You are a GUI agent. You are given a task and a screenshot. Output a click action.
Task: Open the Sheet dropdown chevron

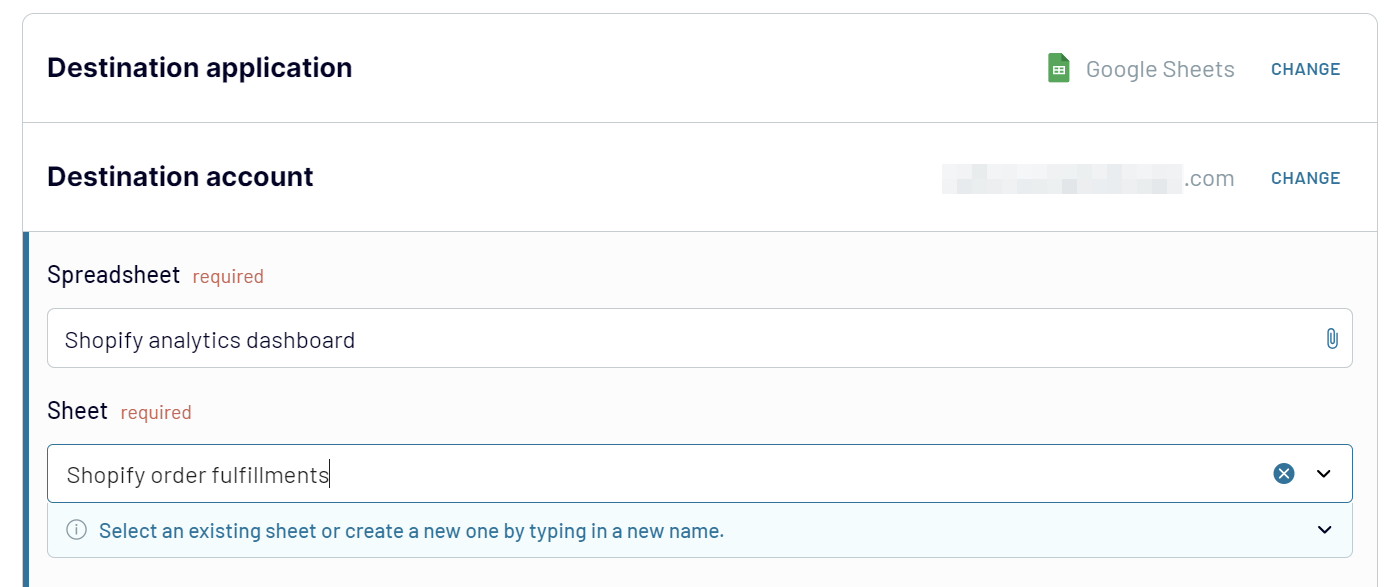coord(1324,473)
